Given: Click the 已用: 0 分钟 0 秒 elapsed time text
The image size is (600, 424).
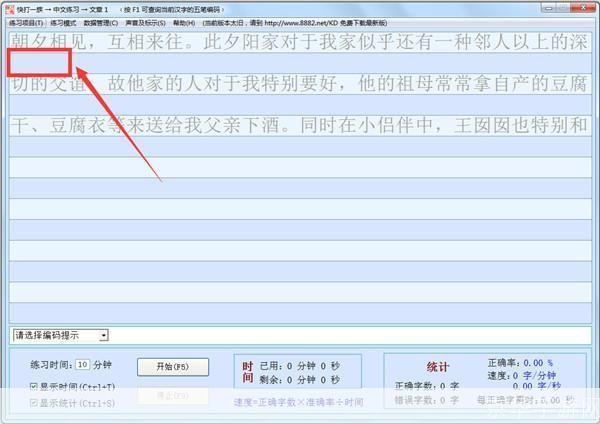Looking at the screenshot, I should (x=300, y=366).
